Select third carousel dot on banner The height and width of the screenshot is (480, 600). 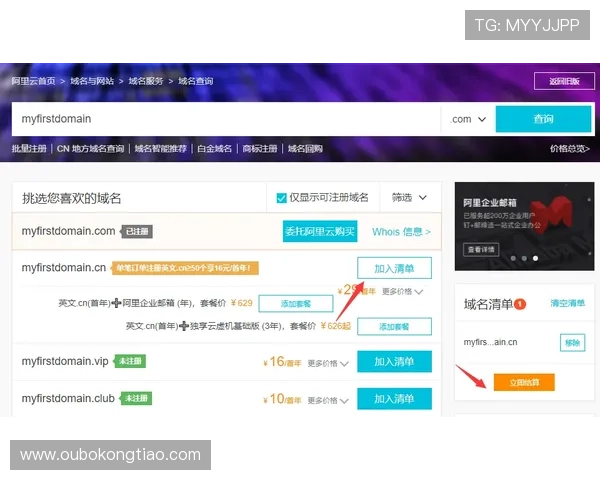tap(535, 258)
